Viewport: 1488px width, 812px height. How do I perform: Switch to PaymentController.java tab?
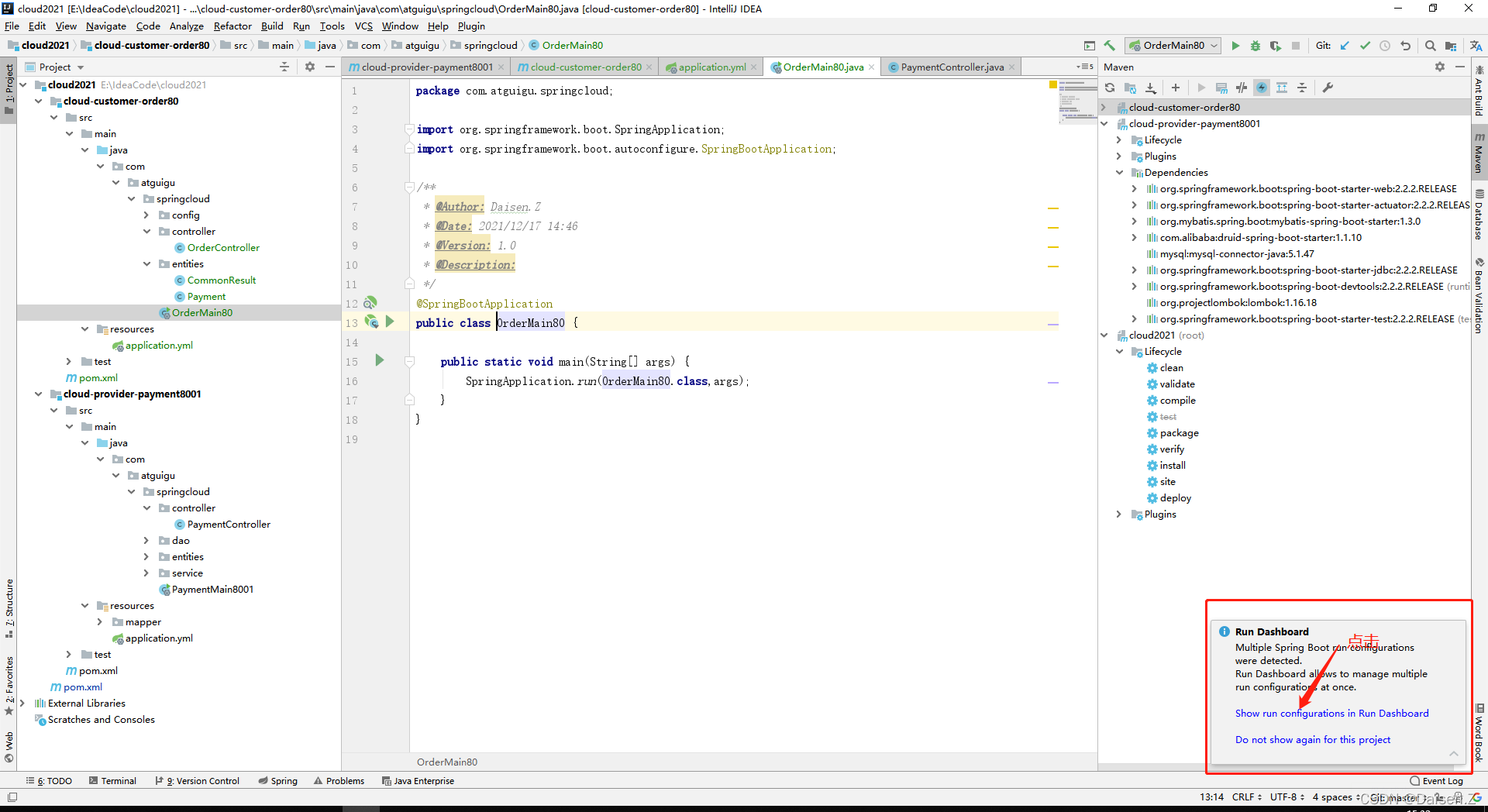952,67
